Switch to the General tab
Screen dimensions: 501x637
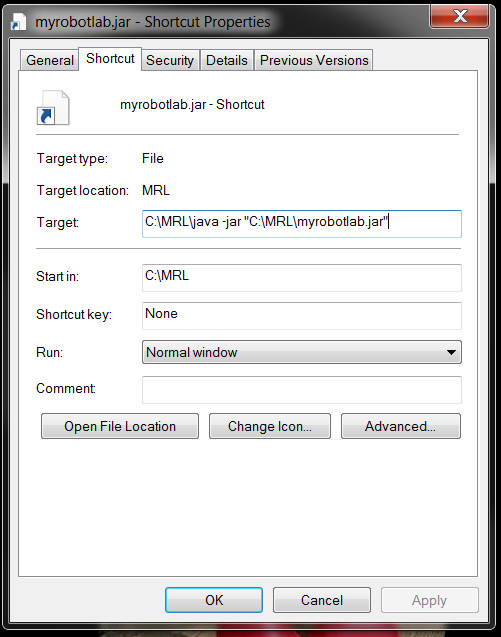point(50,60)
